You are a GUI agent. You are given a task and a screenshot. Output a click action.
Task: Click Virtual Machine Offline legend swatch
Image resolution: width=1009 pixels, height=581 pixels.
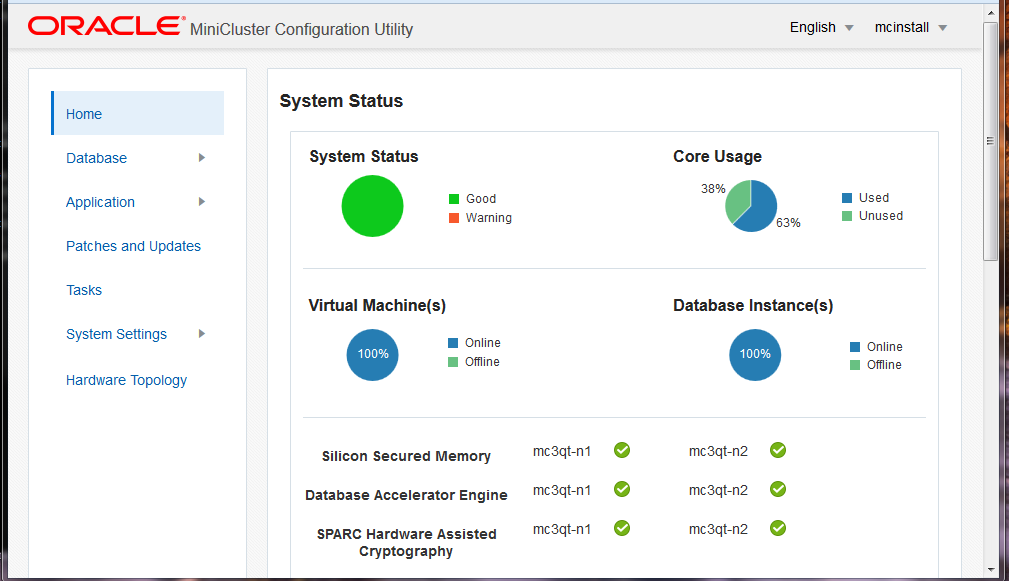453,362
